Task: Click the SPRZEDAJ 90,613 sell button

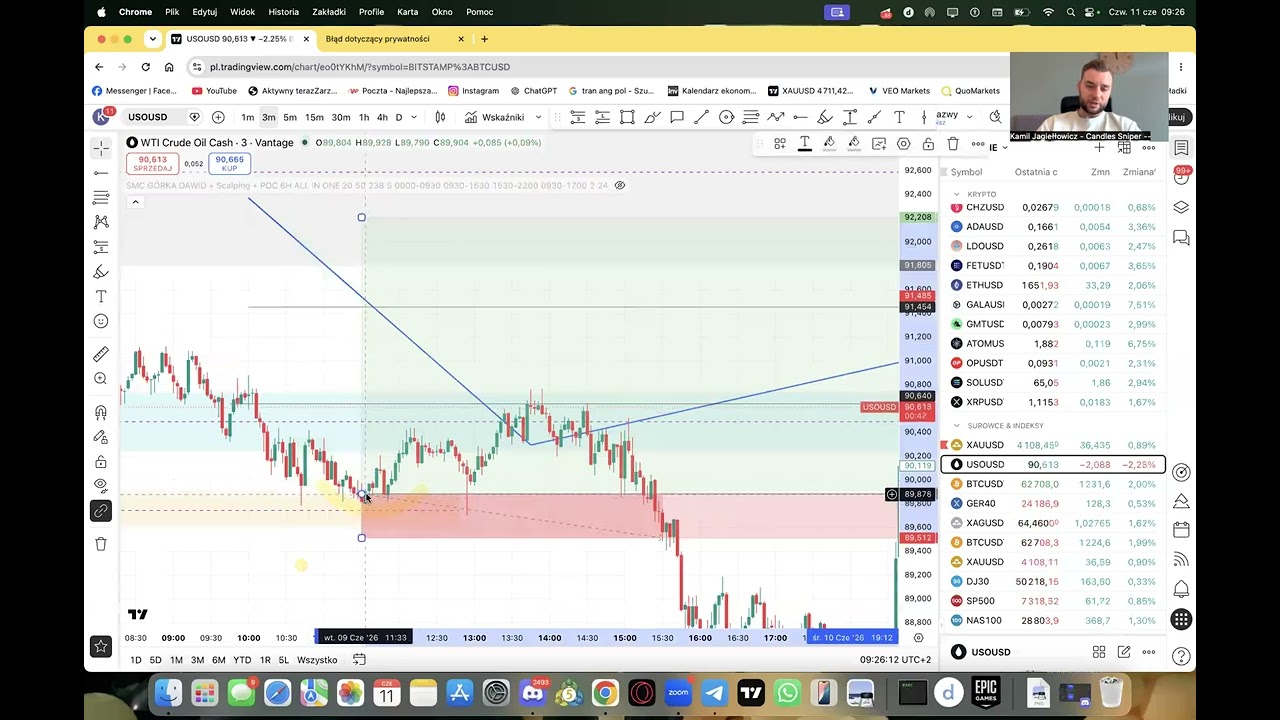Action: tap(153, 163)
